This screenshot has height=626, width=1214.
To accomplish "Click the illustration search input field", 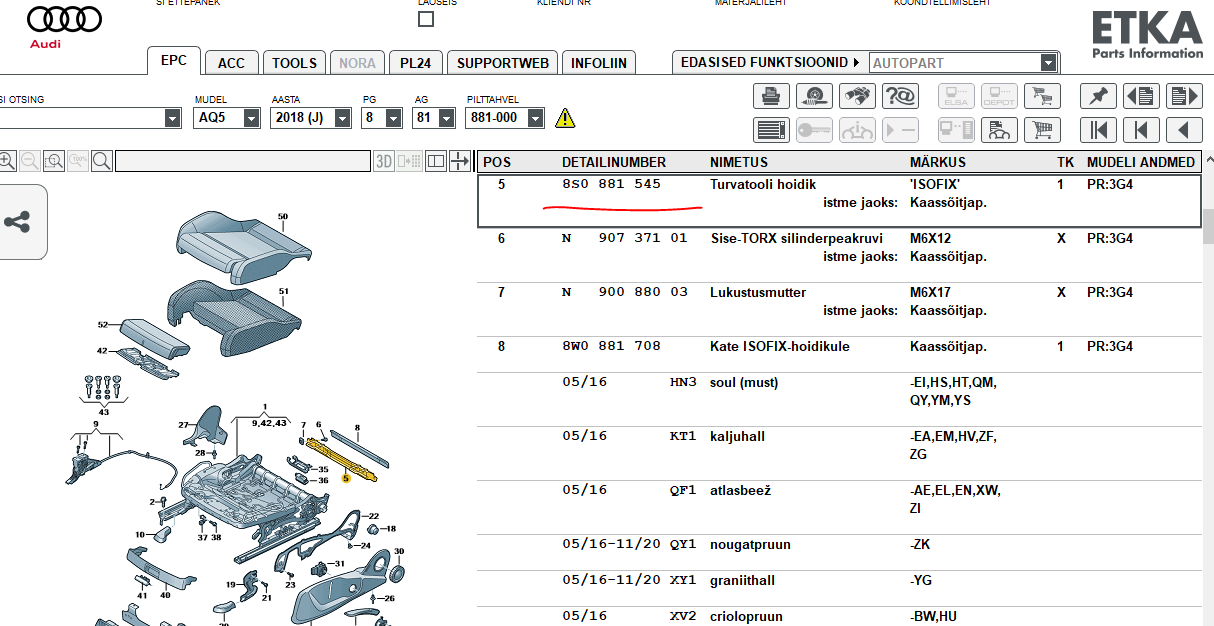I will tap(242, 161).
